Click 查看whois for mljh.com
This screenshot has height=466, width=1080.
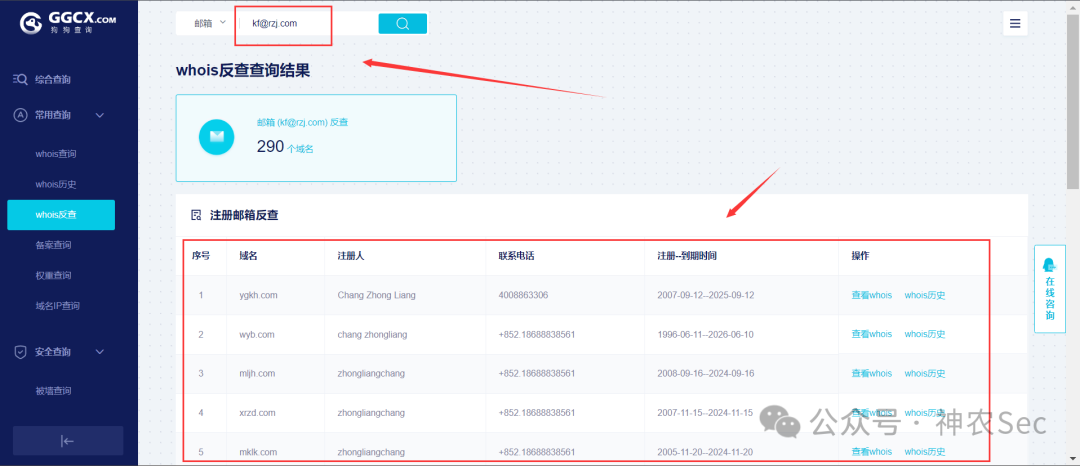871,374
